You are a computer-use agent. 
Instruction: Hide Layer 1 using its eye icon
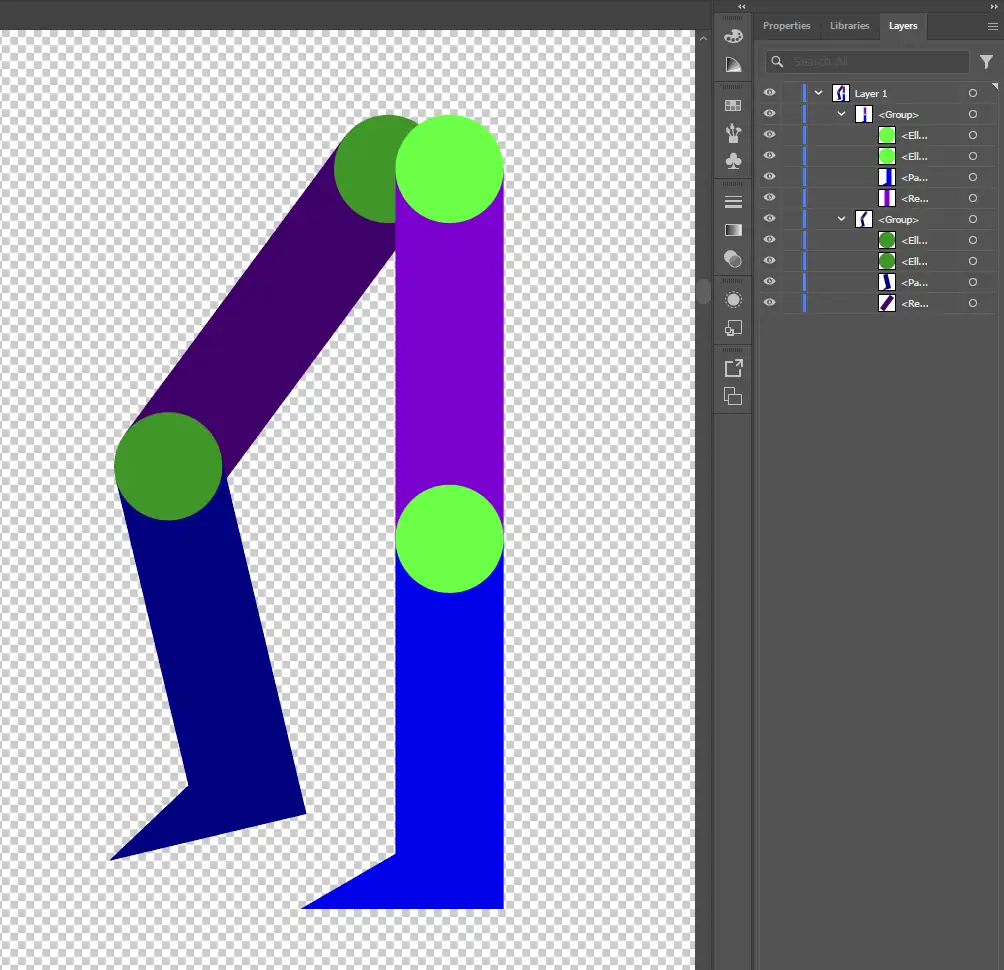pyautogui.click(x=769, y=93)
